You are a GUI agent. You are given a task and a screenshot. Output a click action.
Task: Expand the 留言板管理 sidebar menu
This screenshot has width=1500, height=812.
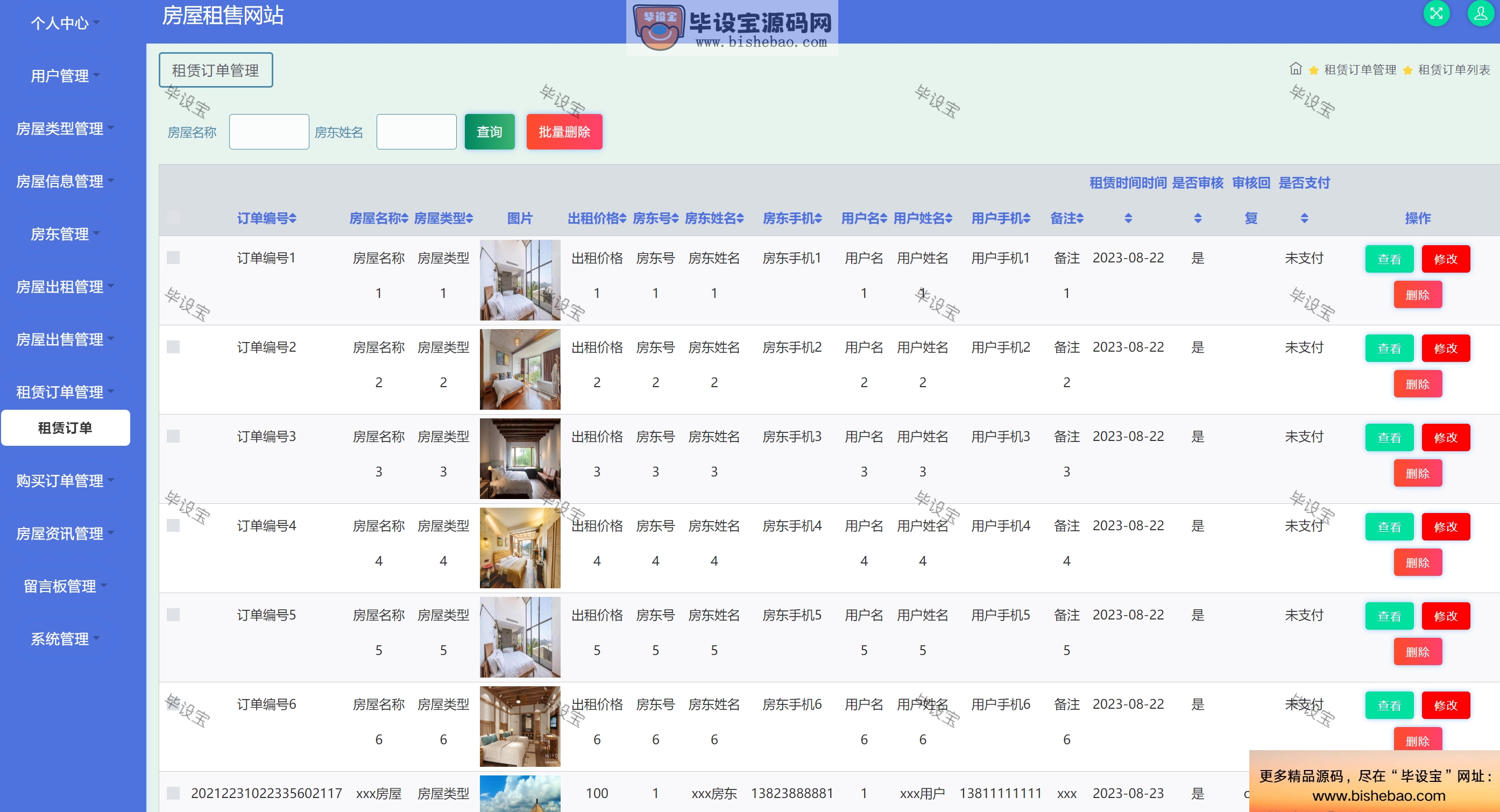coord(65,586)
